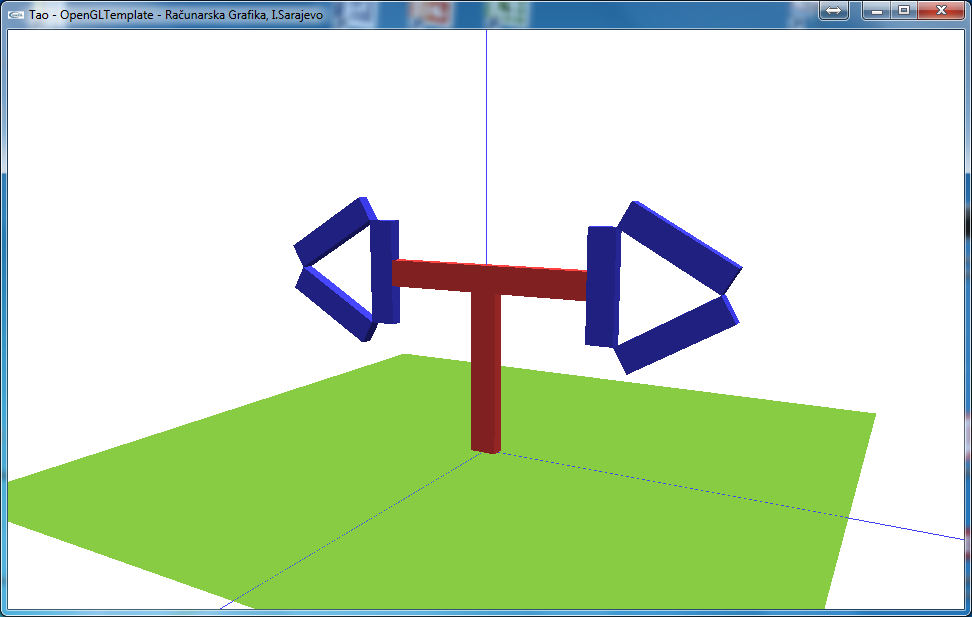972x617 pixels.
Task: Minimize the OpenGLTemplate window
Action: pos(877,11)
